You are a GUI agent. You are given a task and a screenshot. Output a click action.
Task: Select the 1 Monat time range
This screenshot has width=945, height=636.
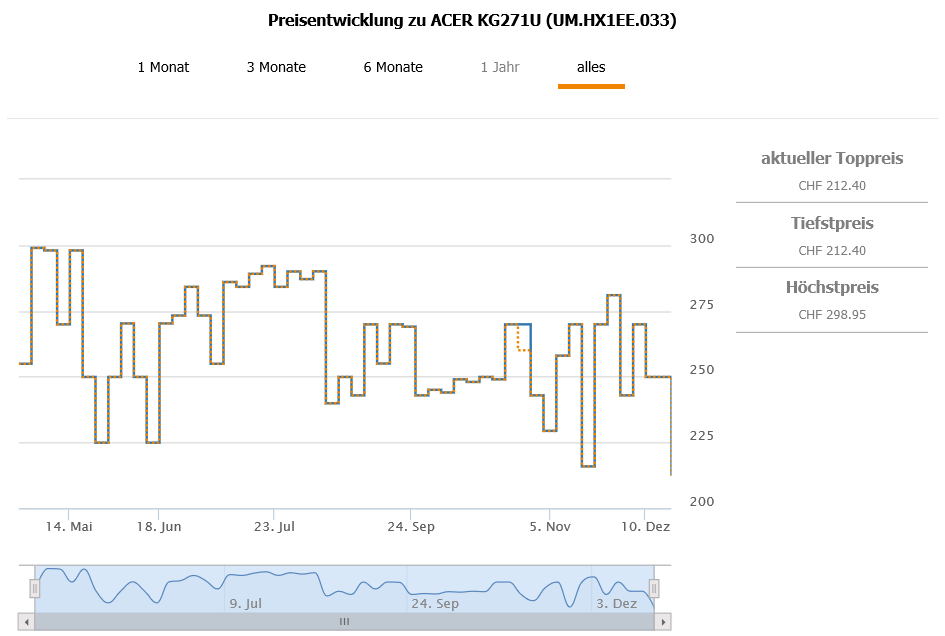click(x=163, y=68)
